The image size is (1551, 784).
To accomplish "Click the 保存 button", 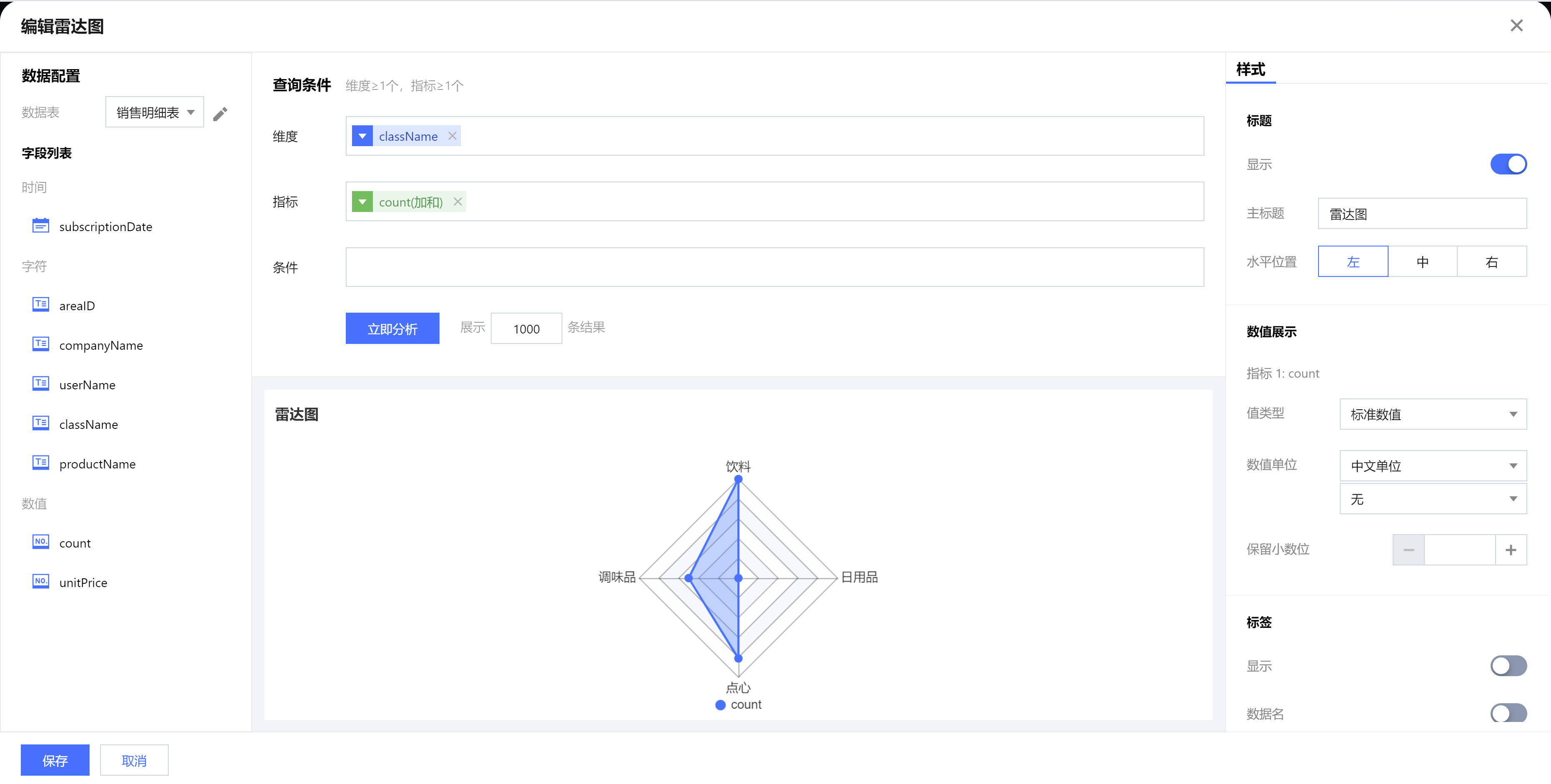I will pos(55,760).
